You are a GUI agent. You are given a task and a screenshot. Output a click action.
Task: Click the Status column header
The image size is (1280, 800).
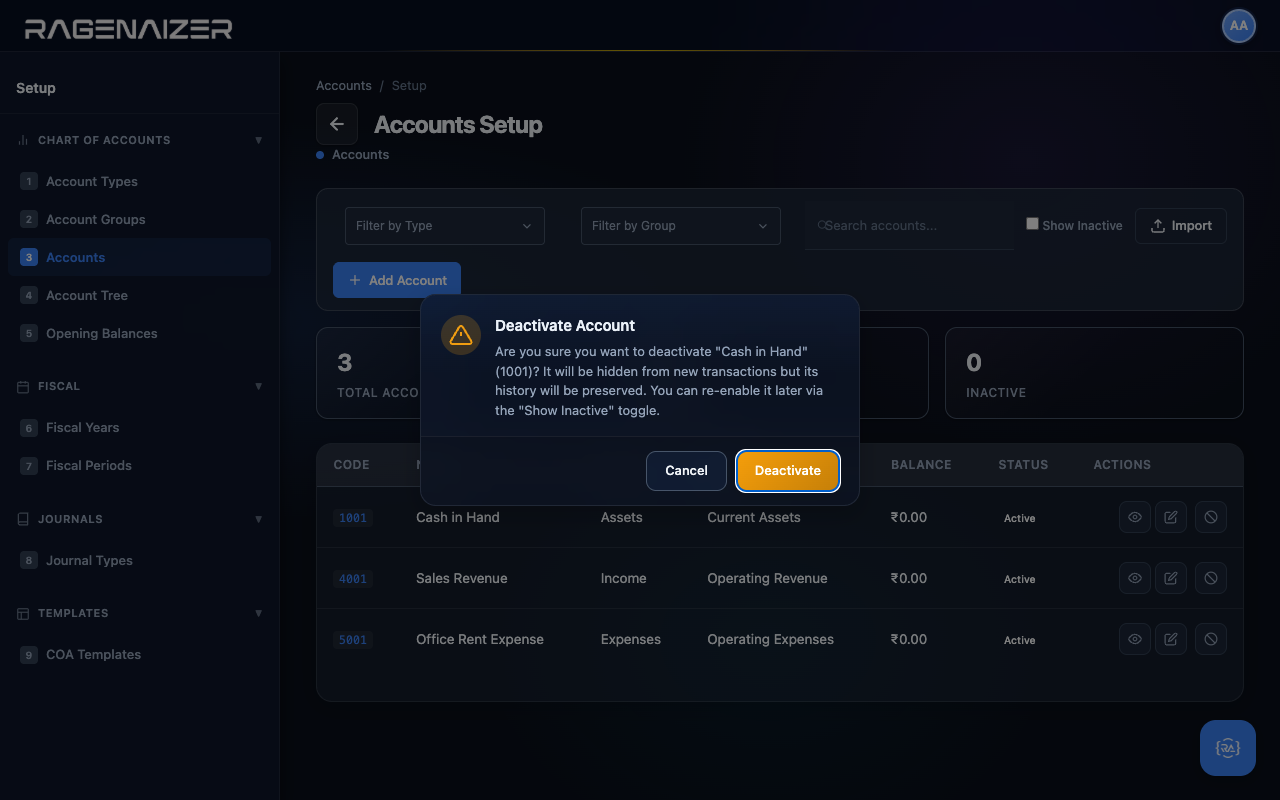(x=1023, y=465)
